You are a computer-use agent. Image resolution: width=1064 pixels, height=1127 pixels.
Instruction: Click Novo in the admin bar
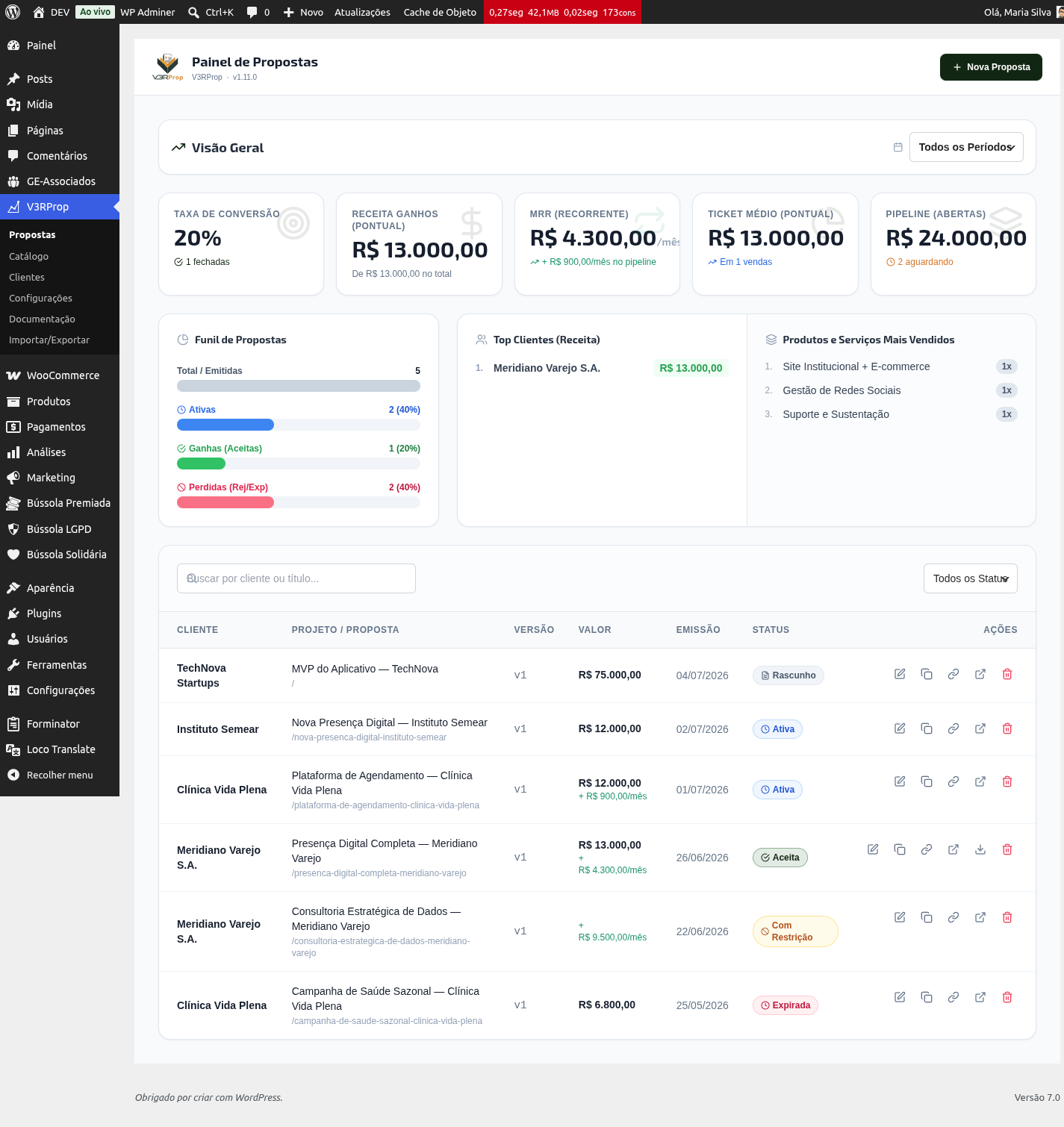pyautogui.click(x=303, y=12)
